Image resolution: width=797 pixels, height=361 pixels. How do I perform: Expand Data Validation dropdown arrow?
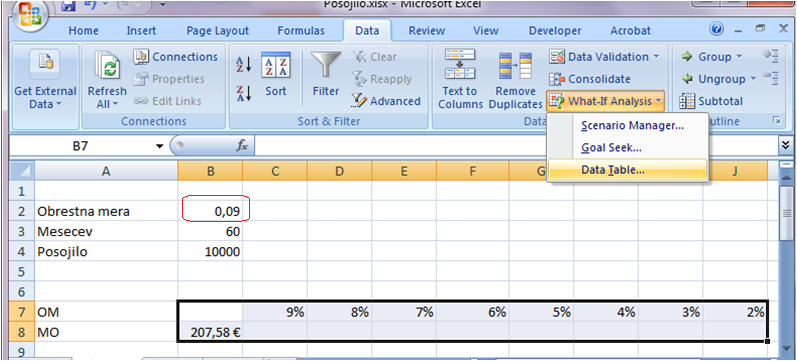pos(656,57)
